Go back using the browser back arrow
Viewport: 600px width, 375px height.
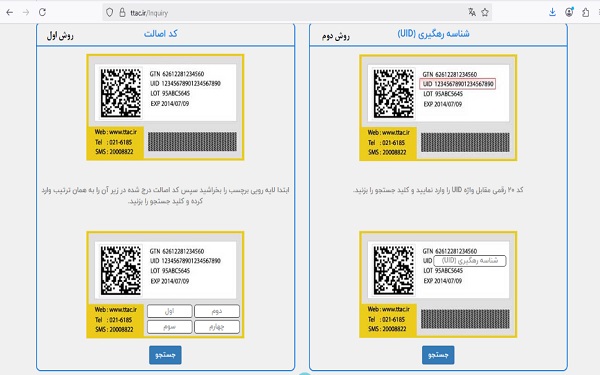pos(10,13)
